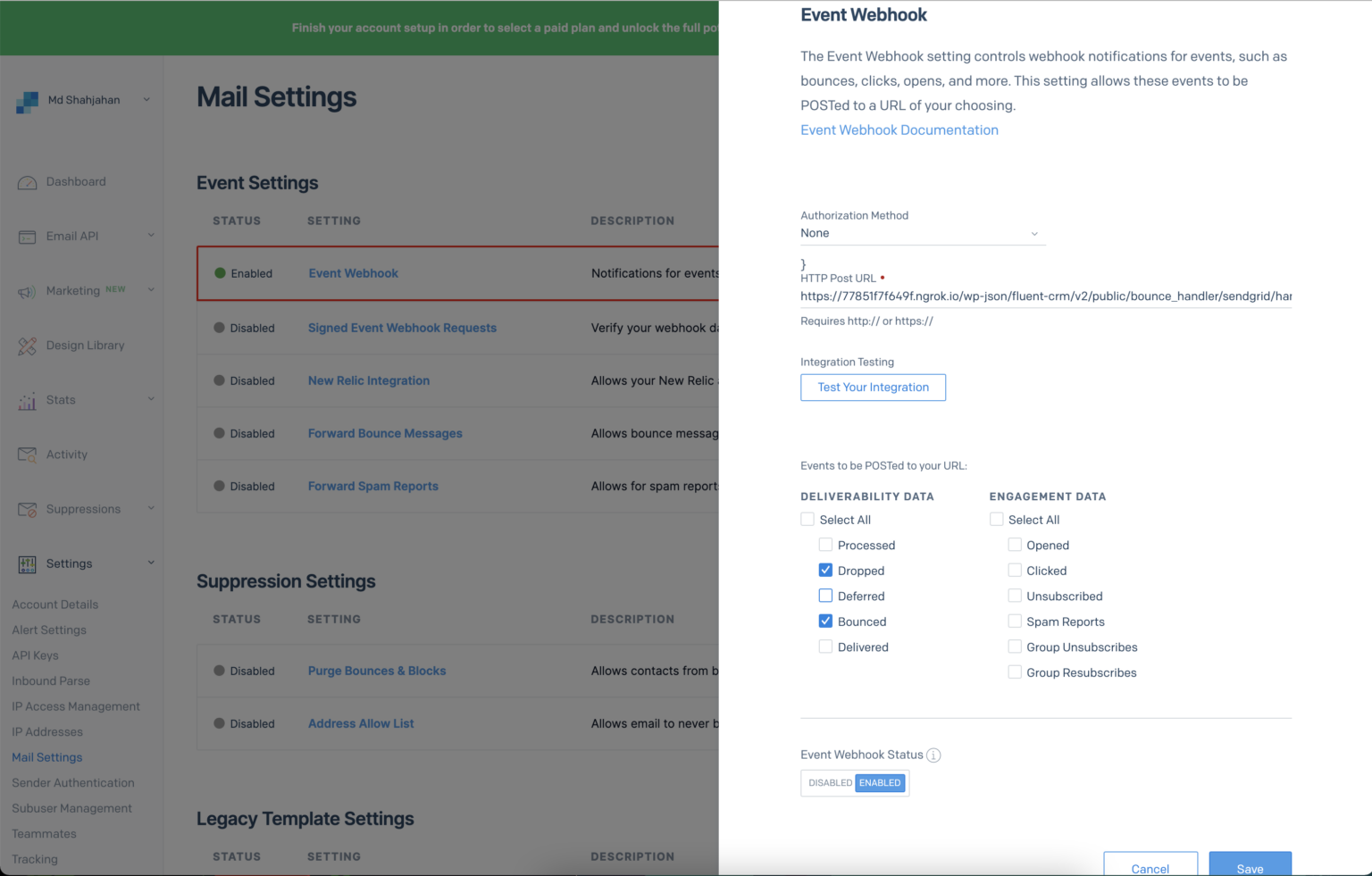Check the Spam Reports checkbox

[x=1015, y=622]
